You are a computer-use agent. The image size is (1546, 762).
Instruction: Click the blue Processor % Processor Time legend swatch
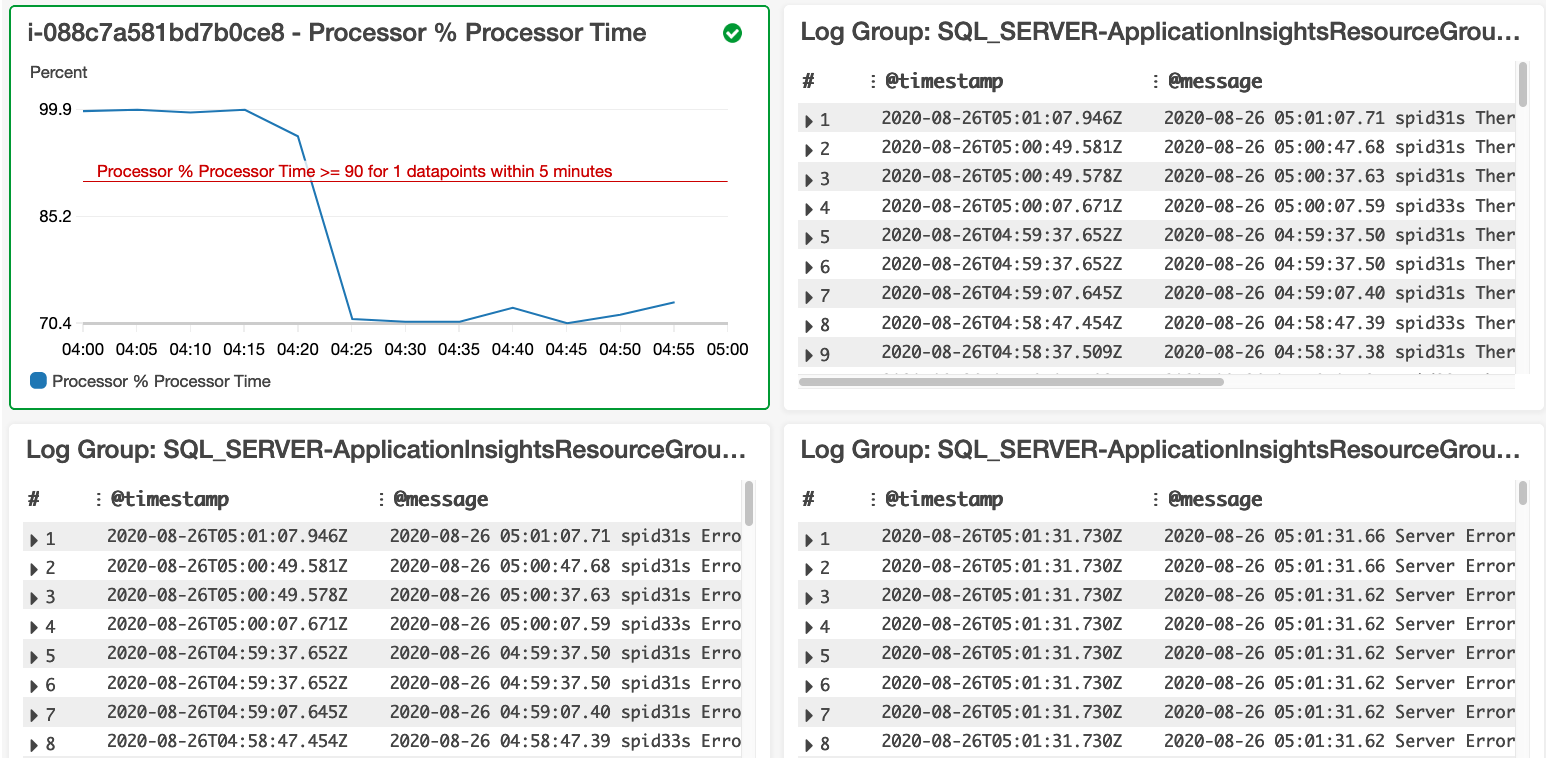(38, 381)
